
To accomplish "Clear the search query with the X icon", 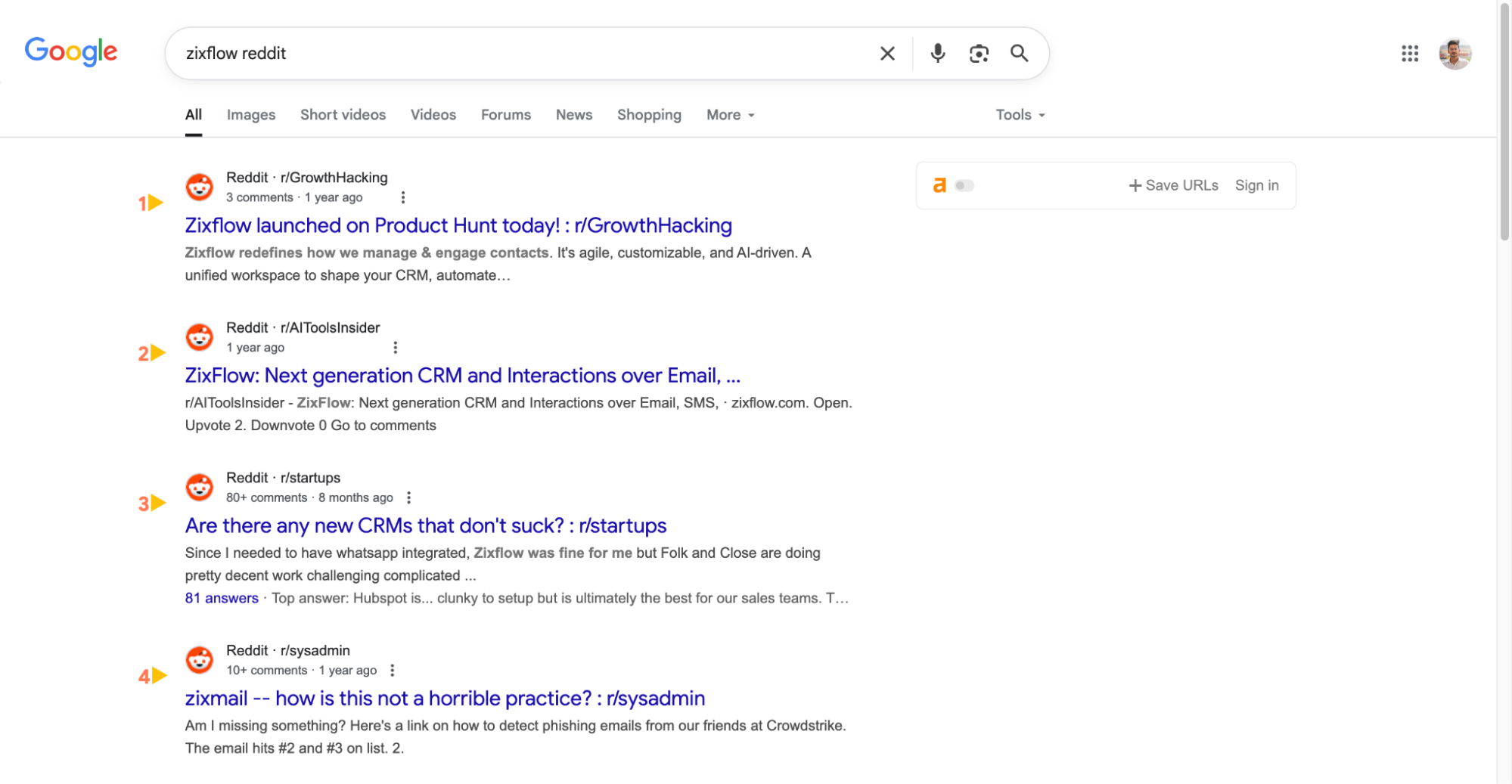I will 886,53.
